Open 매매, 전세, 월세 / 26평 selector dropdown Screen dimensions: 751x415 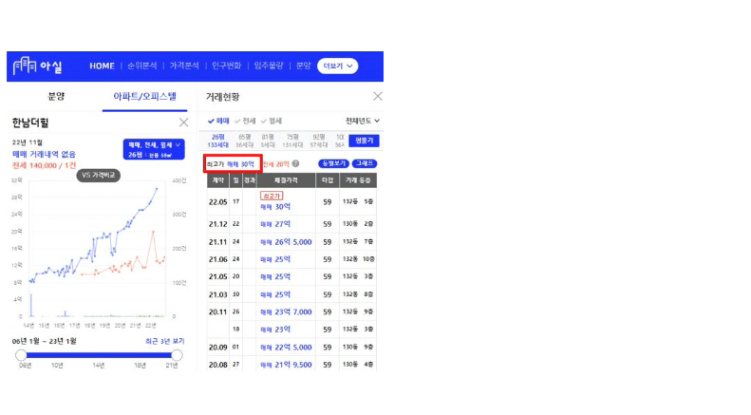pyautogui.click(x=155, y=149)
